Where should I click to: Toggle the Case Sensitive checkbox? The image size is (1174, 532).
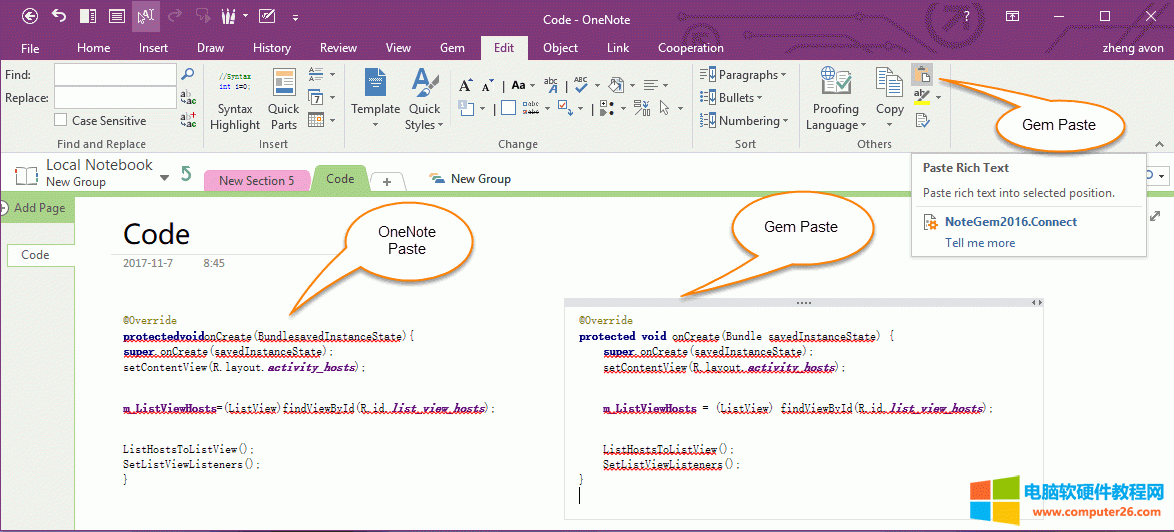tap(61, 120)
